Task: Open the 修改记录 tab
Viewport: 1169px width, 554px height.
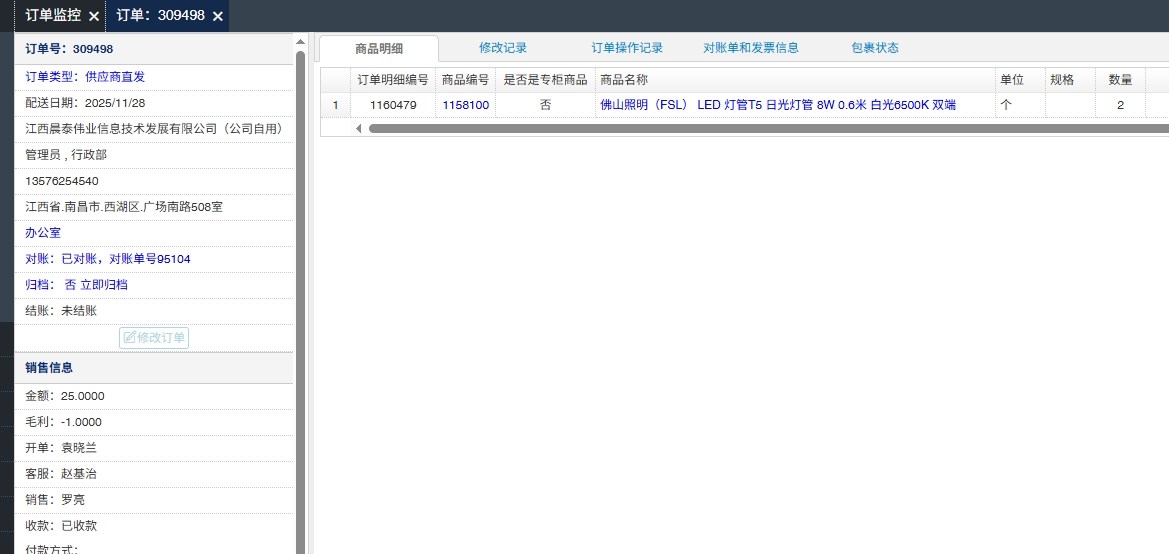Action: (x=502, y=48)
